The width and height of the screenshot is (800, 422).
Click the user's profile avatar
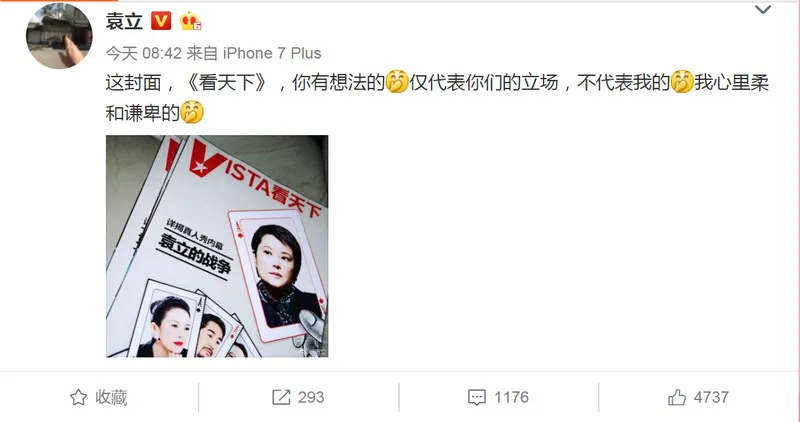(x=59, y=36)
